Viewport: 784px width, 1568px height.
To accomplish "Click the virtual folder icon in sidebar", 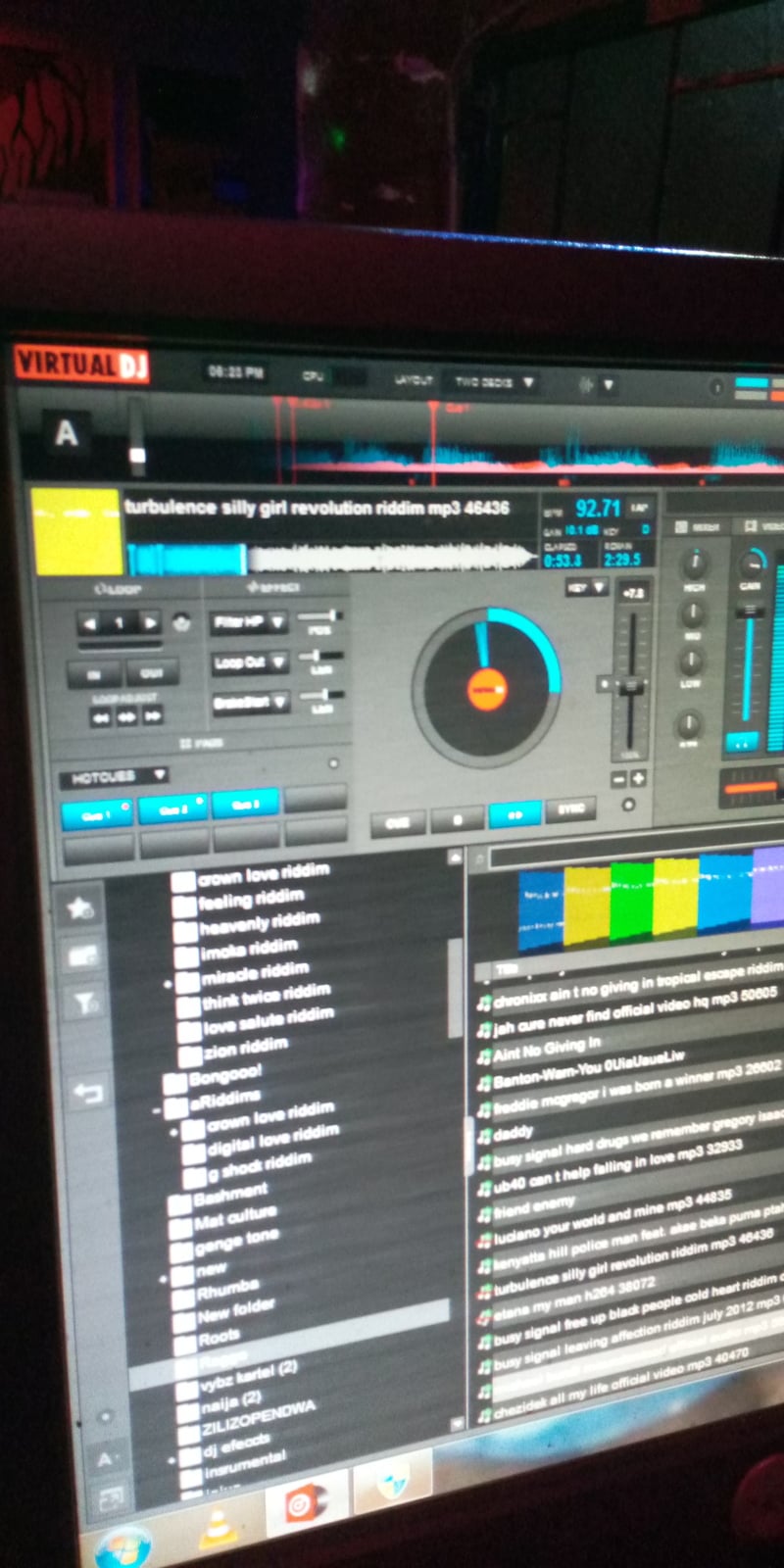I will (81, 955).
